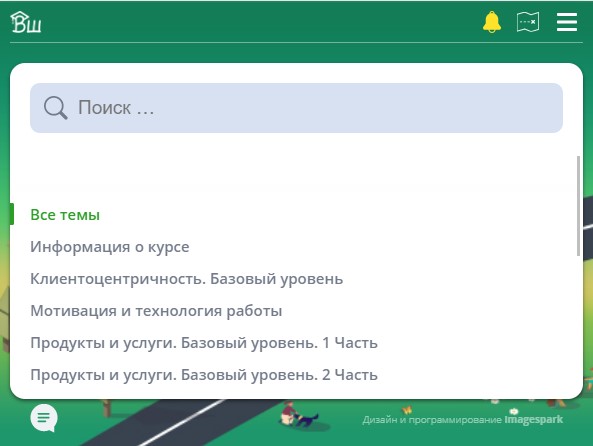Viewport: 593px width, 446px height.
Task: Click the magnifying glass search icon
Action: point(56,108)
